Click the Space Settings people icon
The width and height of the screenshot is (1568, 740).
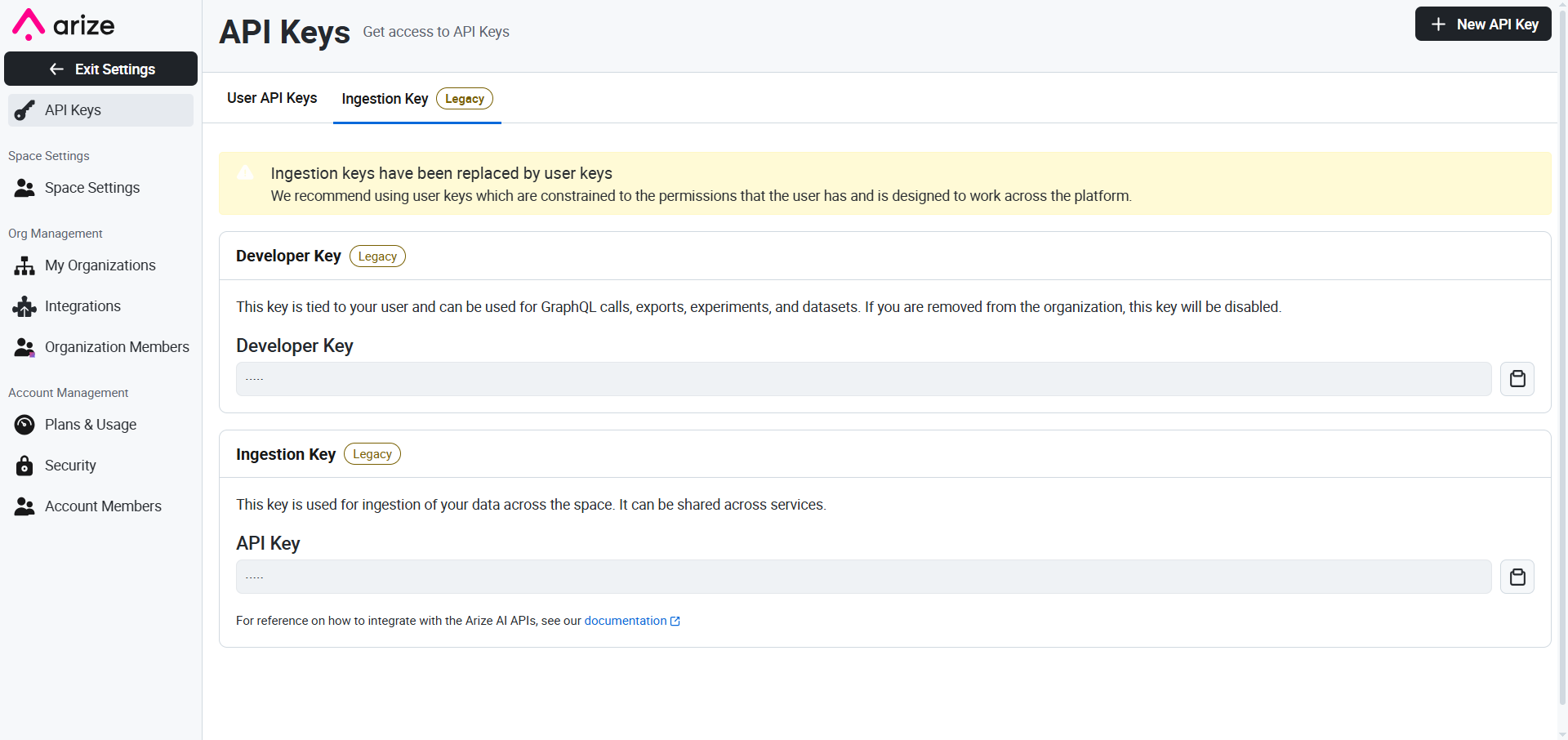[x=24, y=188]
